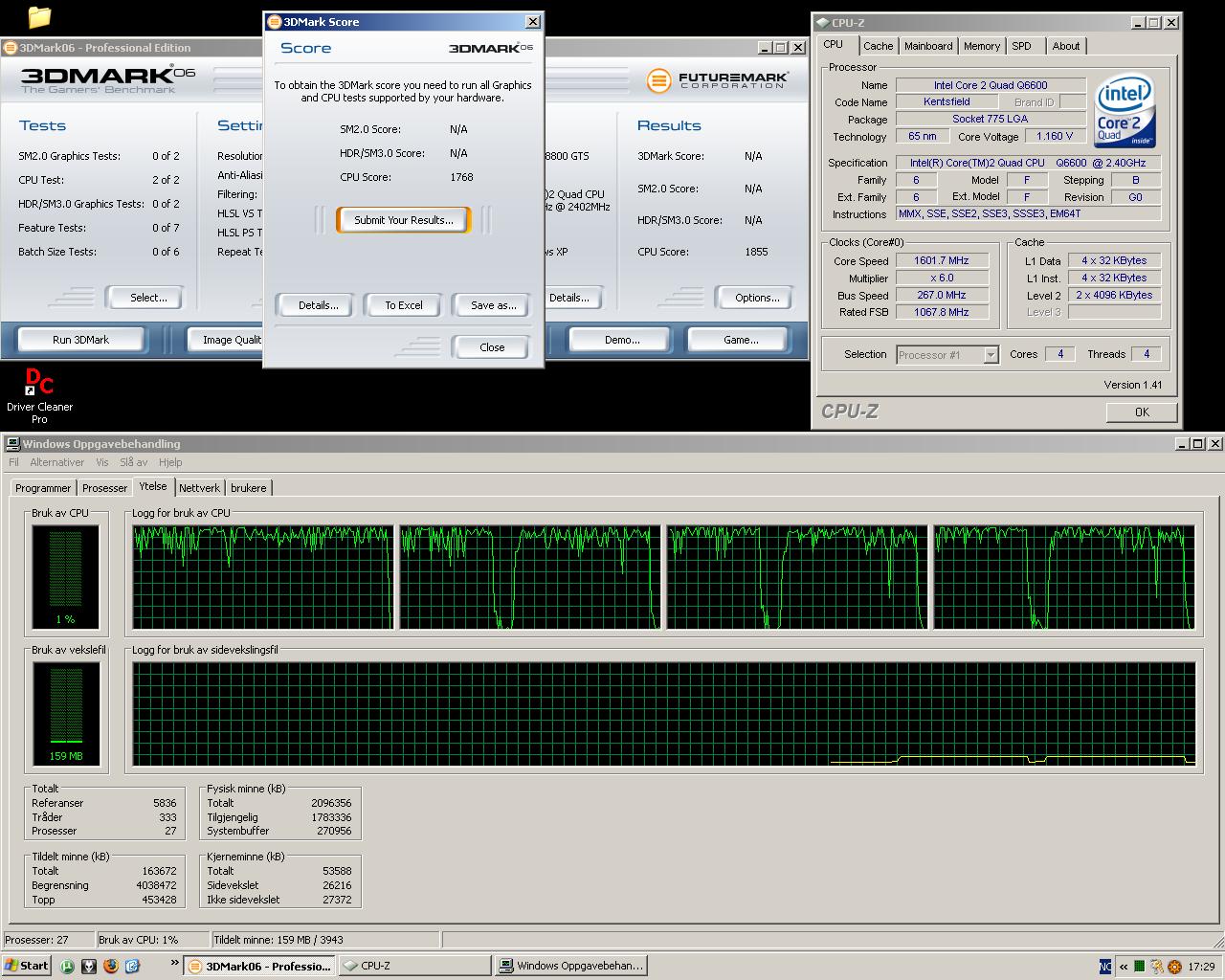Click the To Excel button

tap(403, 305)
